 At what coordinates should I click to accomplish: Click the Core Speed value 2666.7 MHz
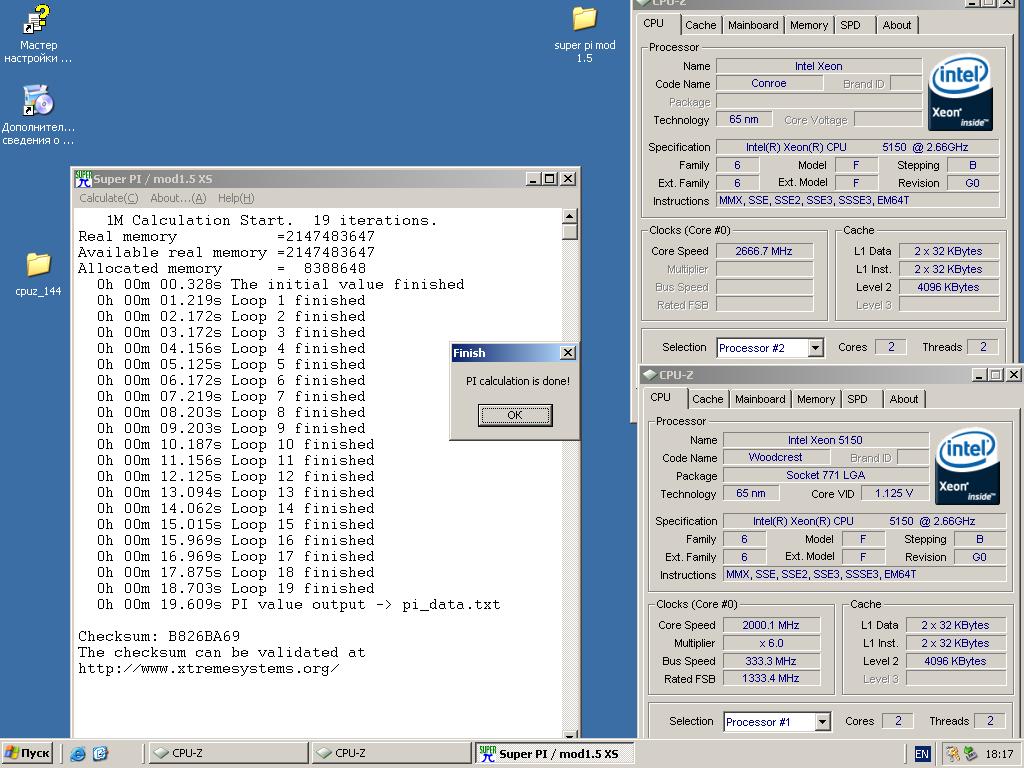point(763,251)
